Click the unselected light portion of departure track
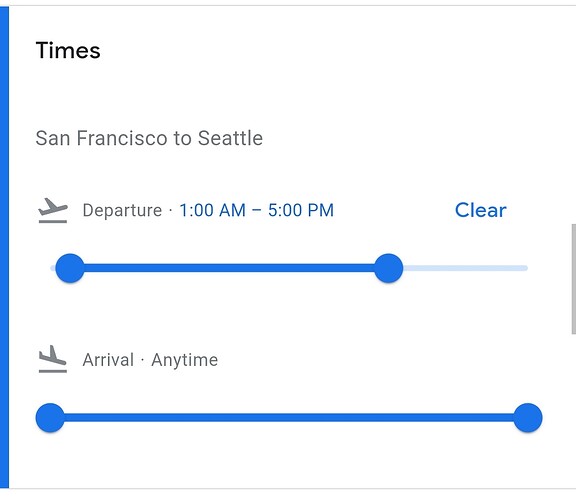Viewport: 576px width, 500px height. 465,268
